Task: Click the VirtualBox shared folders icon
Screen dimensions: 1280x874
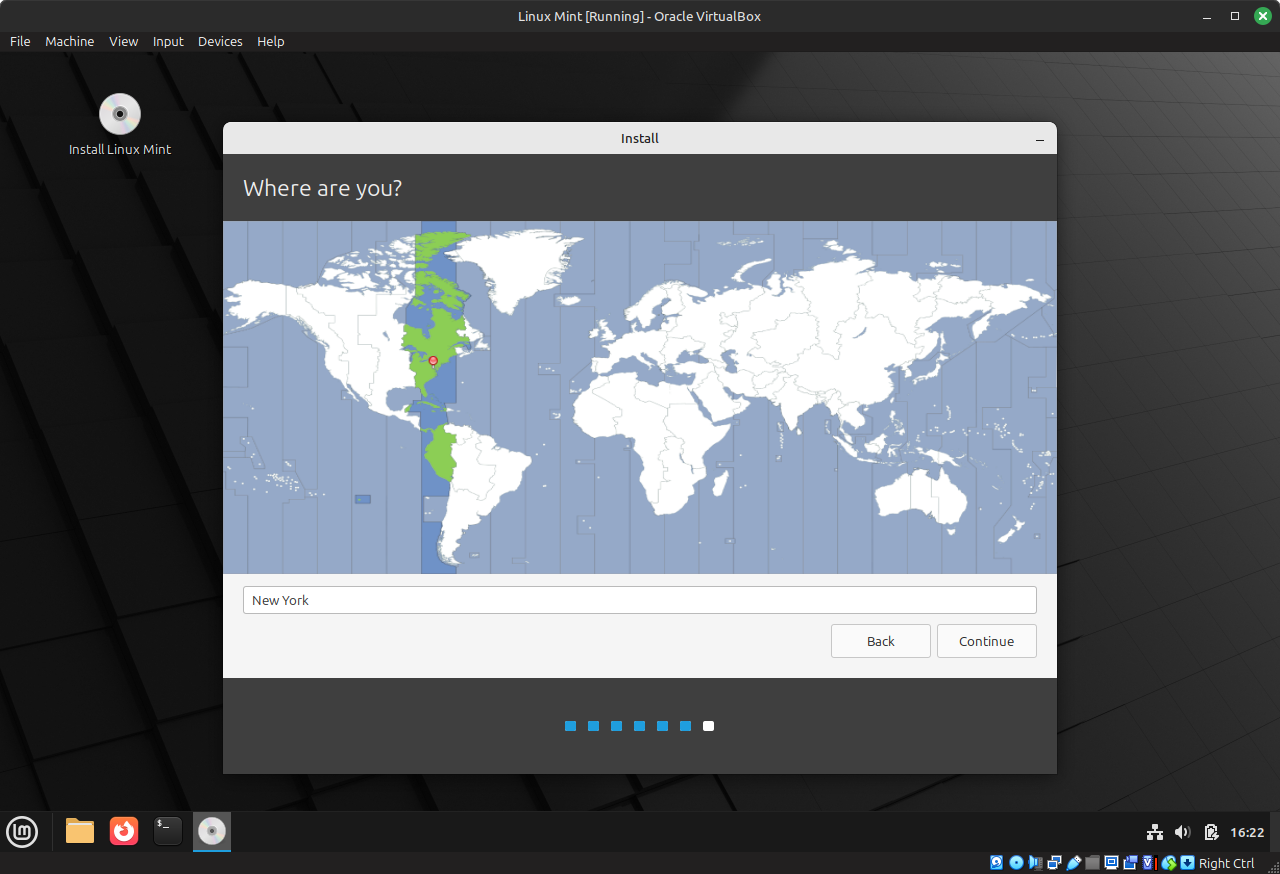Action: coord(1092,862)
